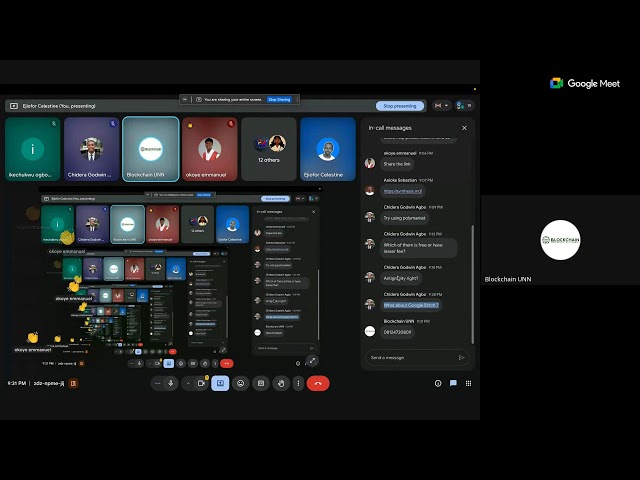Click the send message arrow icon
Image resolution: width=640 pixels, height=480 pixels.
pyautogui.click(x=462, y=358)
